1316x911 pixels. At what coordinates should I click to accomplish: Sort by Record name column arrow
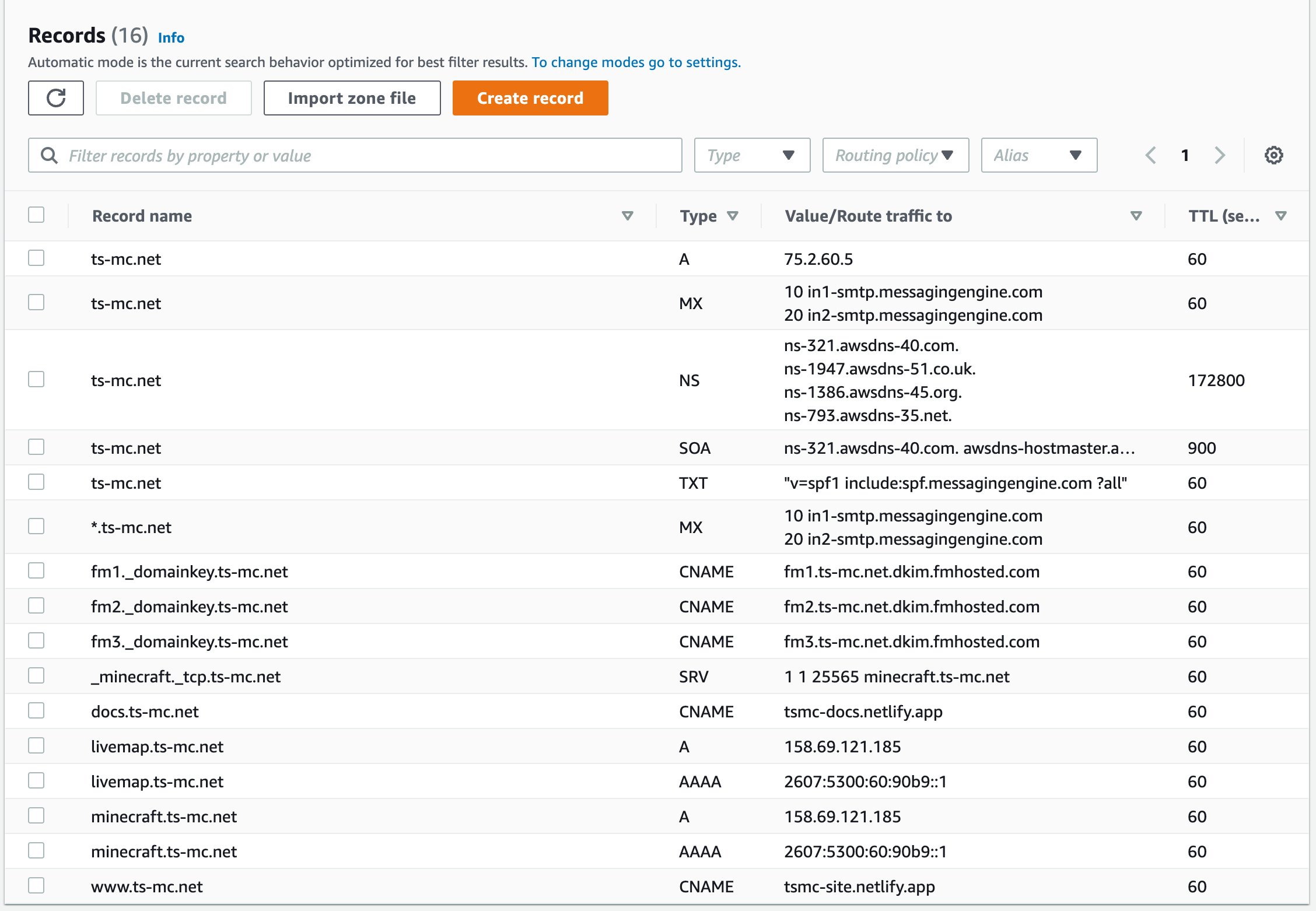tap(628, 216)
